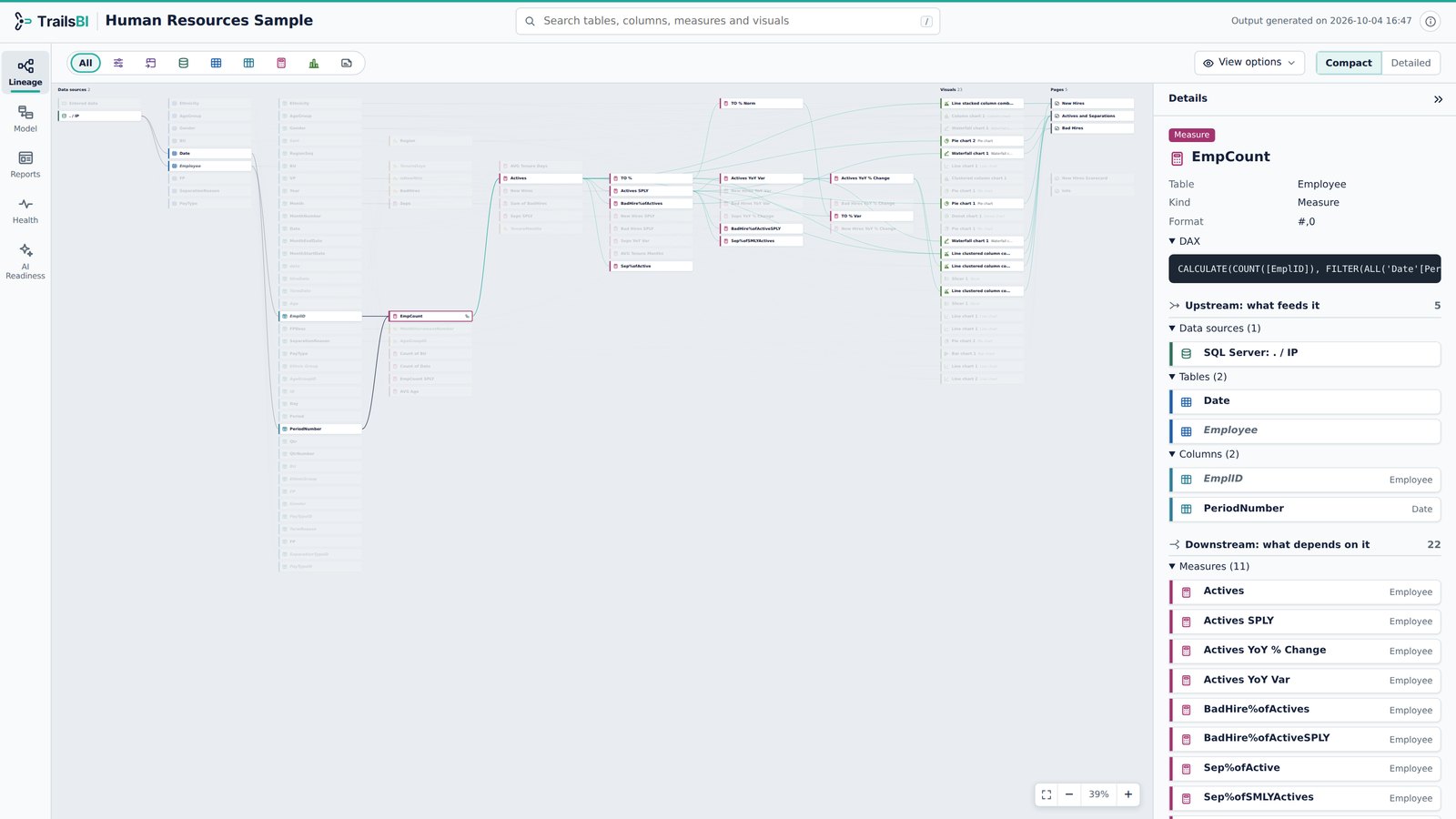Collapse the DAX section
1456x819 pixels.
(1185, 241)
